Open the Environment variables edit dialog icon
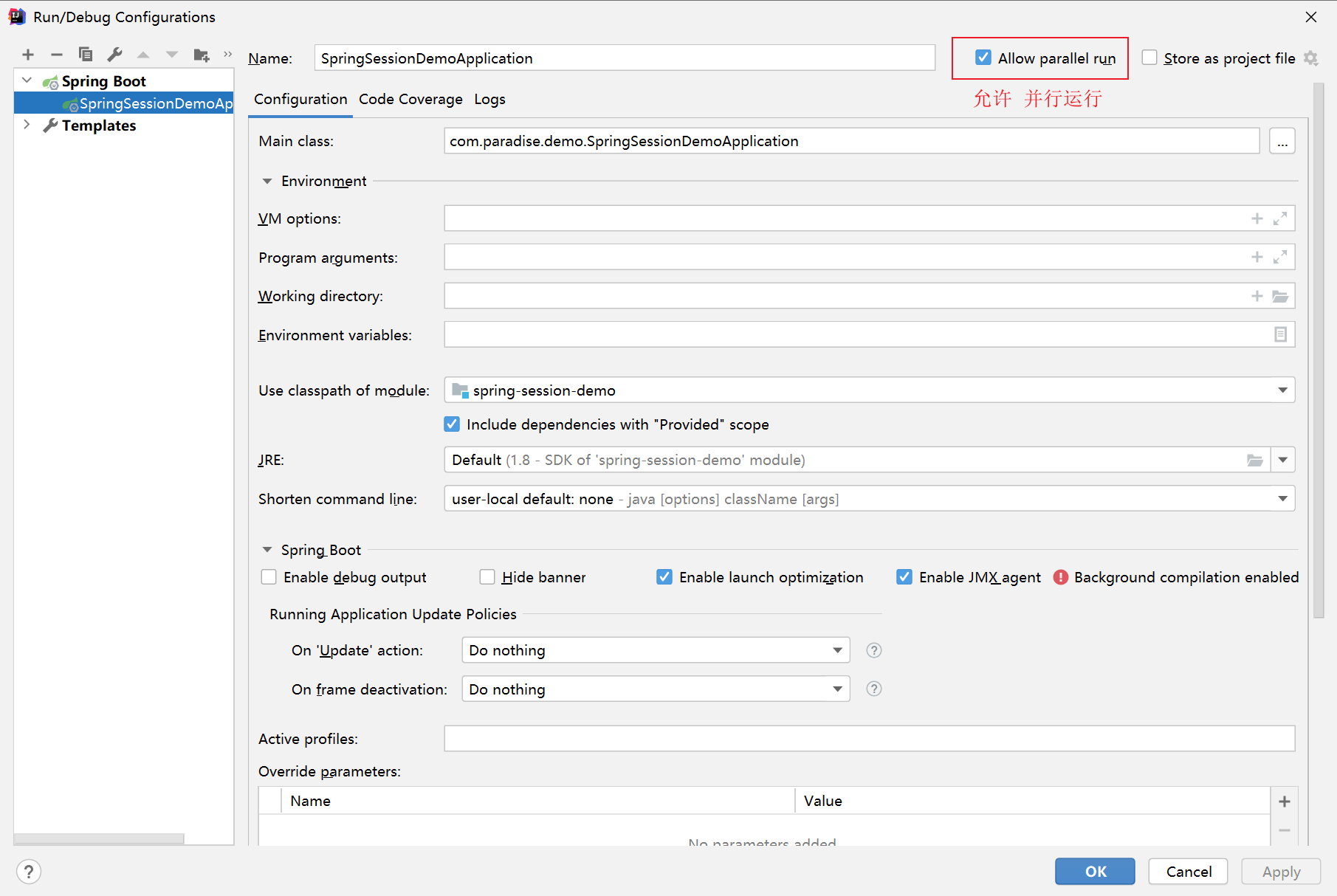The height and width of the screenshot is (896, 1337). [x=1280, y=335]
